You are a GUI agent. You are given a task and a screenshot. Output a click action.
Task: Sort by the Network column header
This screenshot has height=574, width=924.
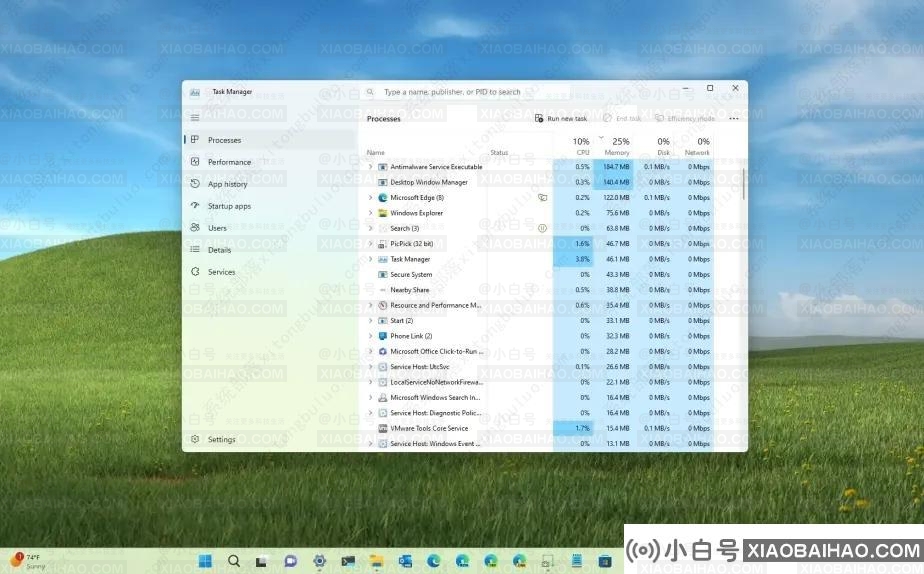click(x=698, y=146)
